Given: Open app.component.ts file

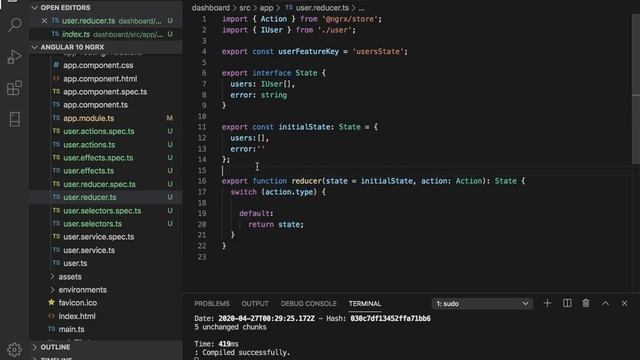Looking at the screenshot, I should (x=95, y=105).
